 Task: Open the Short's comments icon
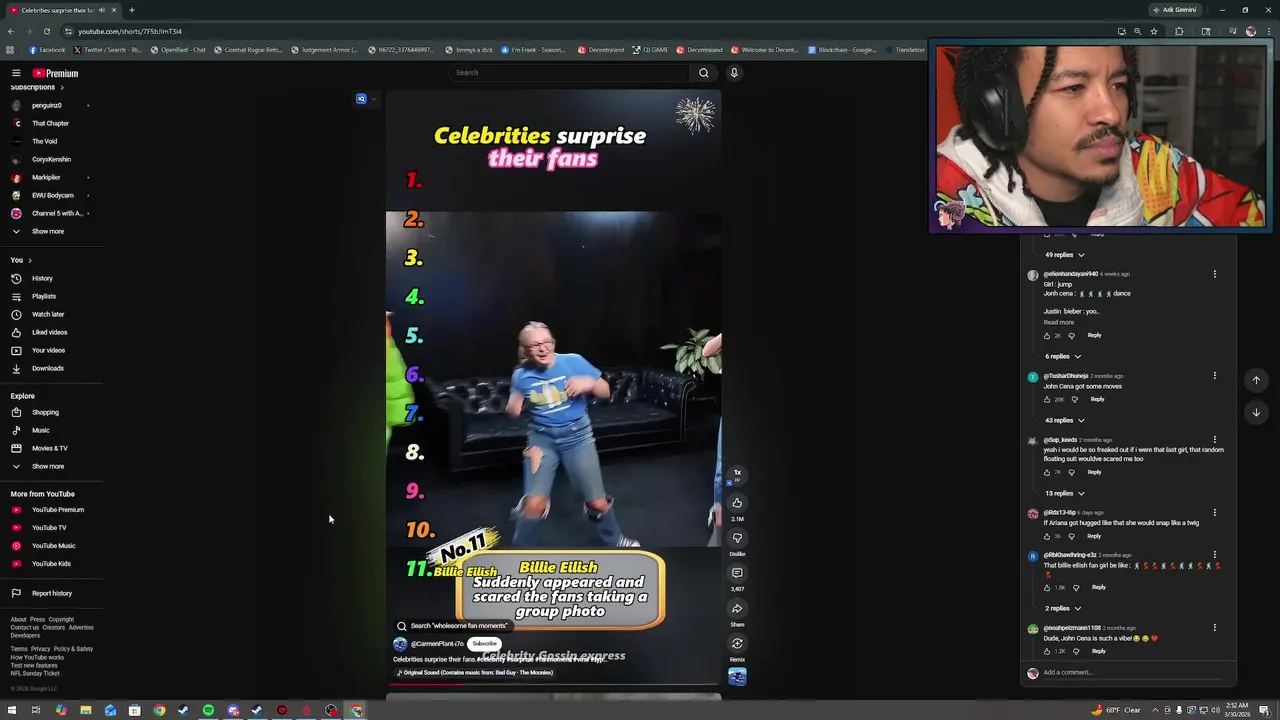coord(737,573)
